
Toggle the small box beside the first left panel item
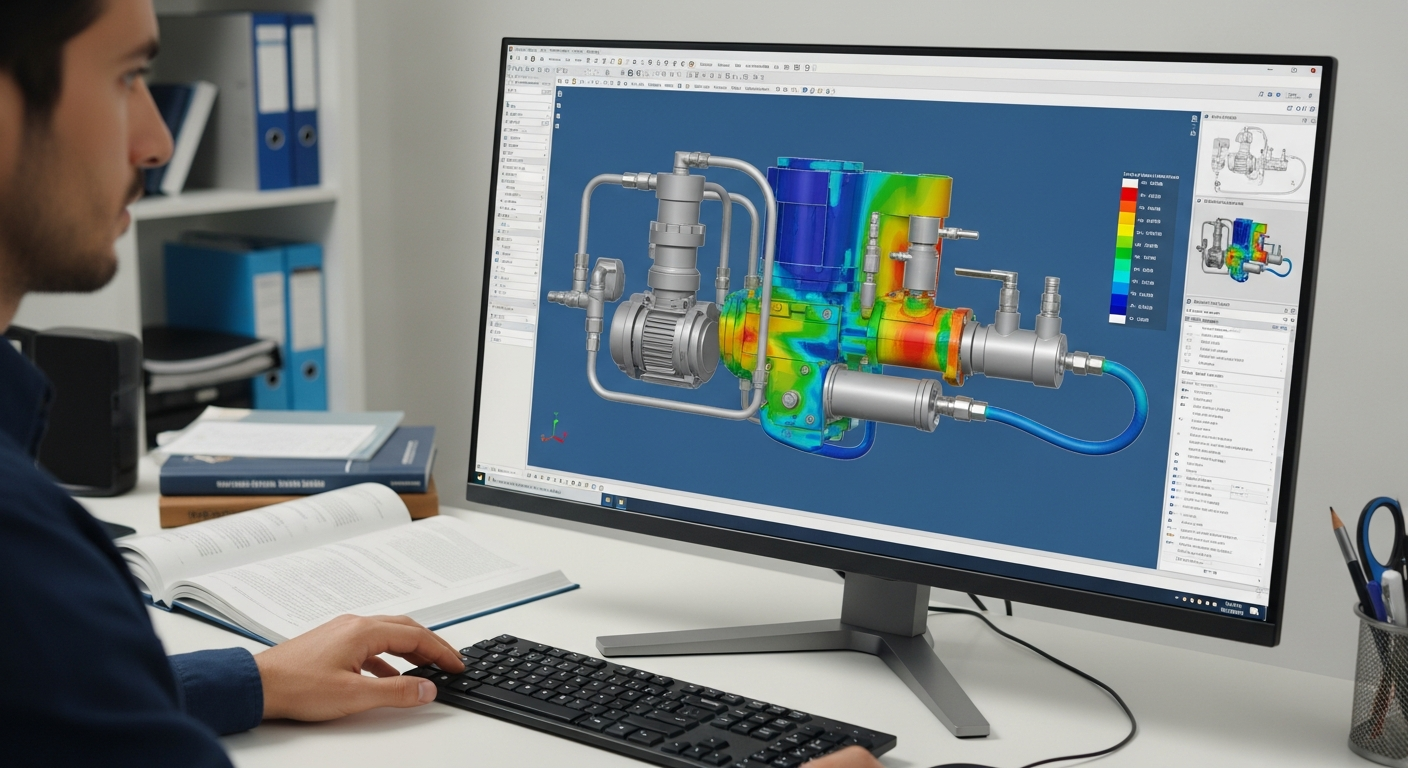[509, 105]
